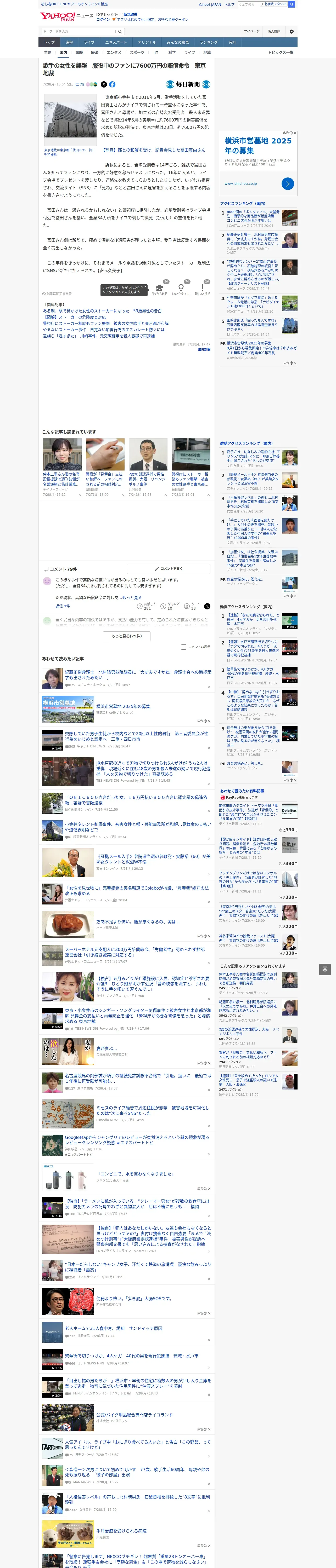This screenshot has height=1568, width=336.
Task: Select the 速報 tab
Action: click(x=69, y=43)
